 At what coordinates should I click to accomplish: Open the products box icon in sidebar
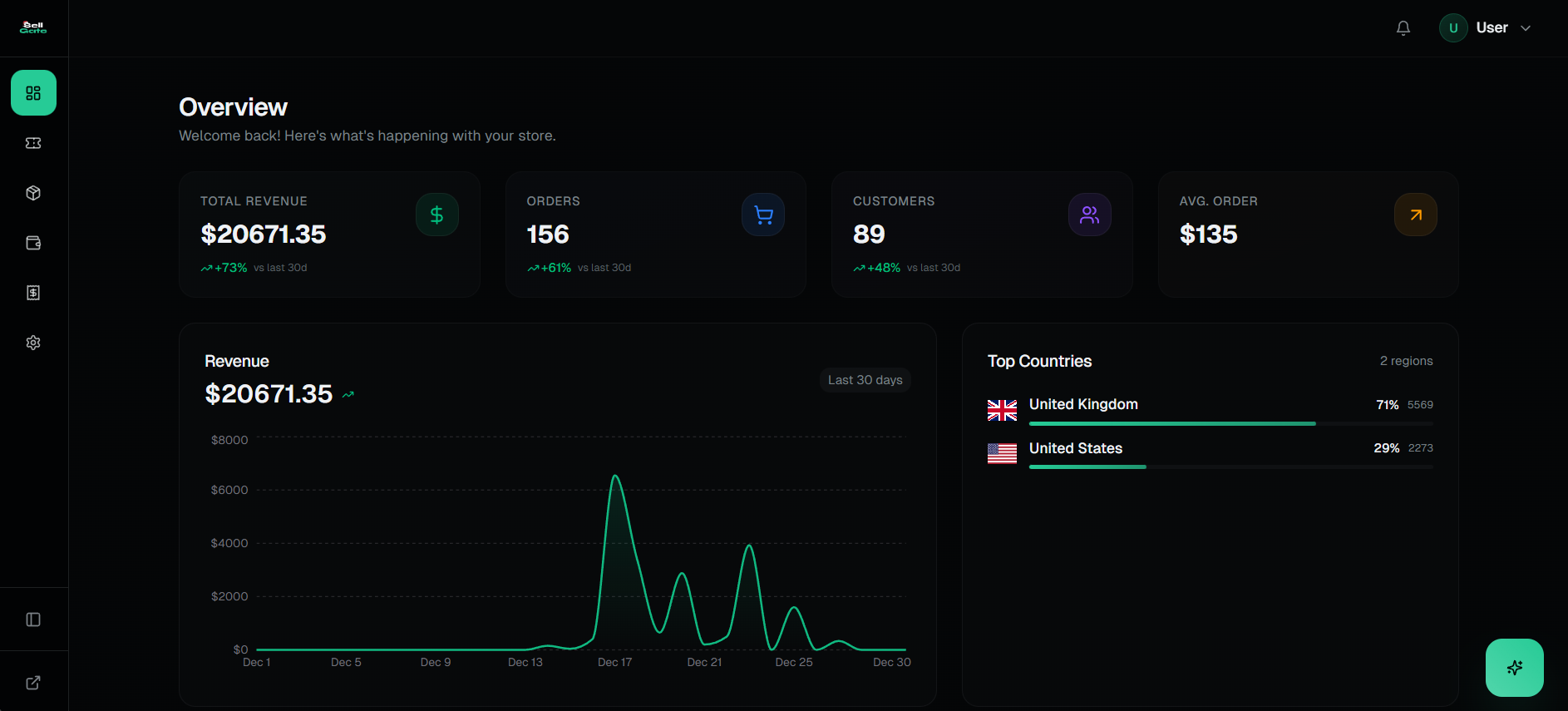pos(33,193)
